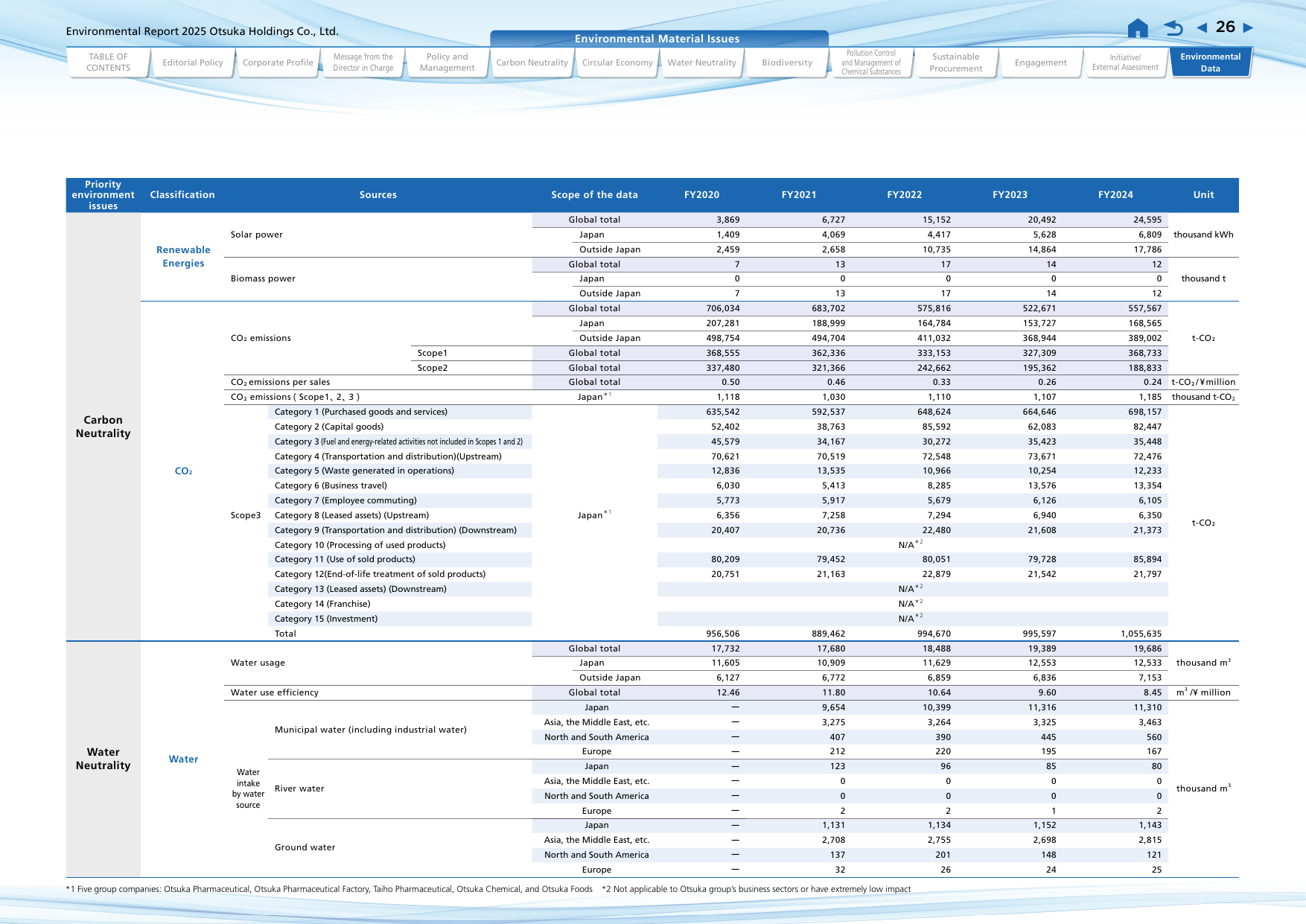Click the blue Water classification label
The image size is (1306, 924).
click(x=183, y=759)
